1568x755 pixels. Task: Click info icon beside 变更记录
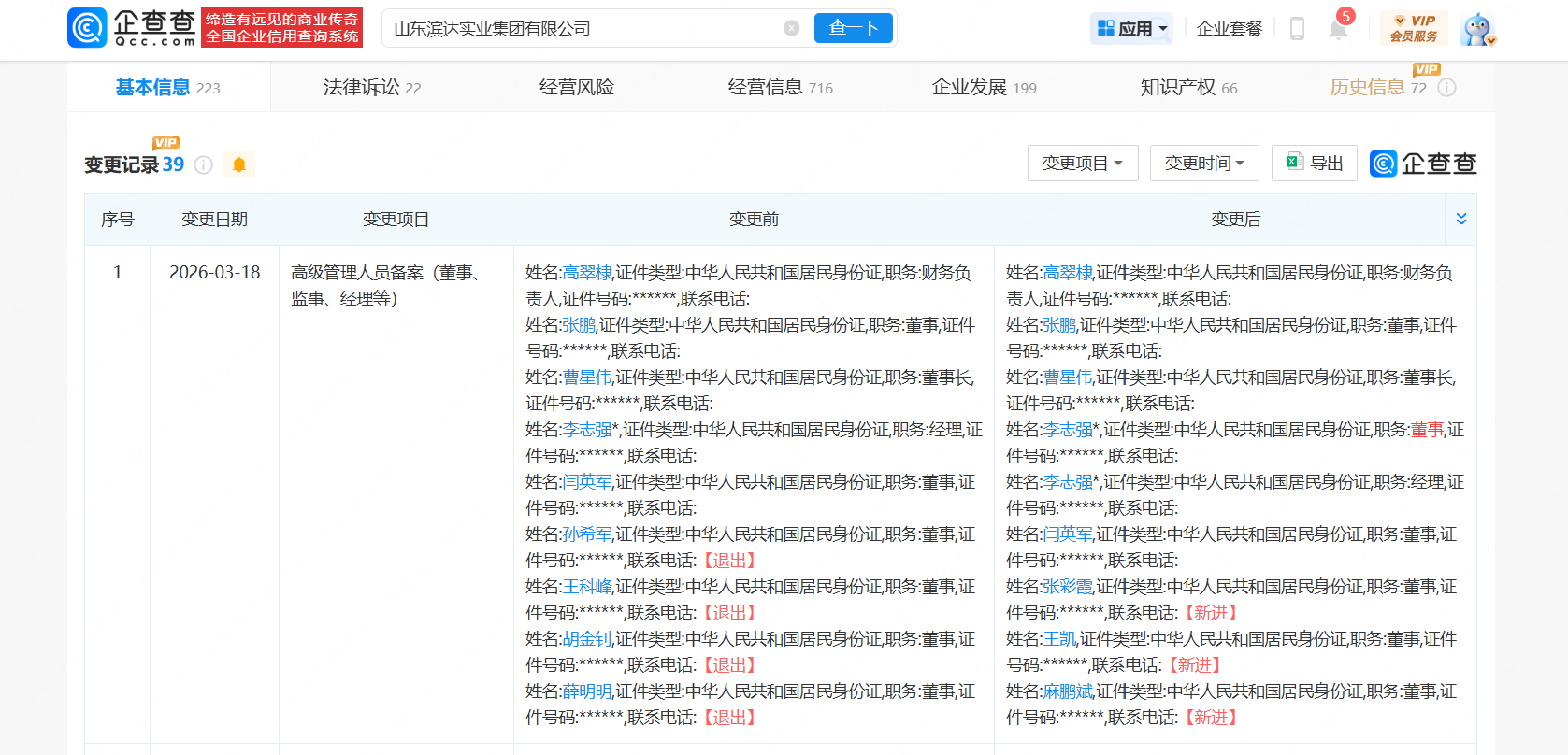204,165
